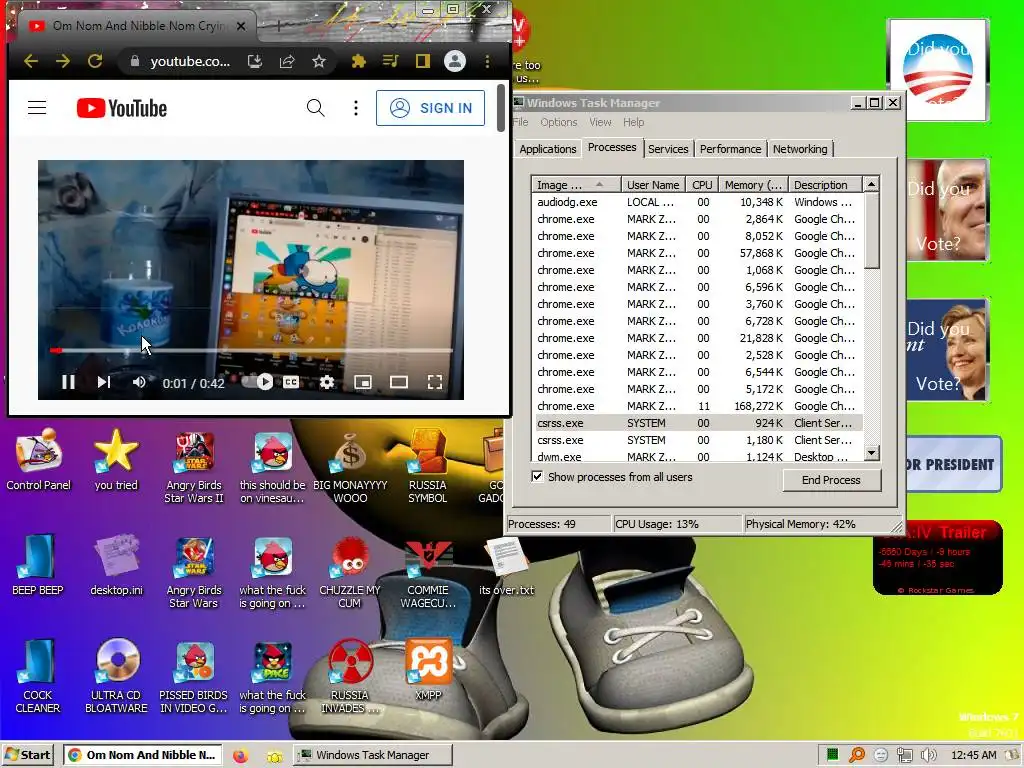The height and width of the screenshot is (768, 1024).
Task: Click Firefox icon in taskbar
Action: point(241,756)
